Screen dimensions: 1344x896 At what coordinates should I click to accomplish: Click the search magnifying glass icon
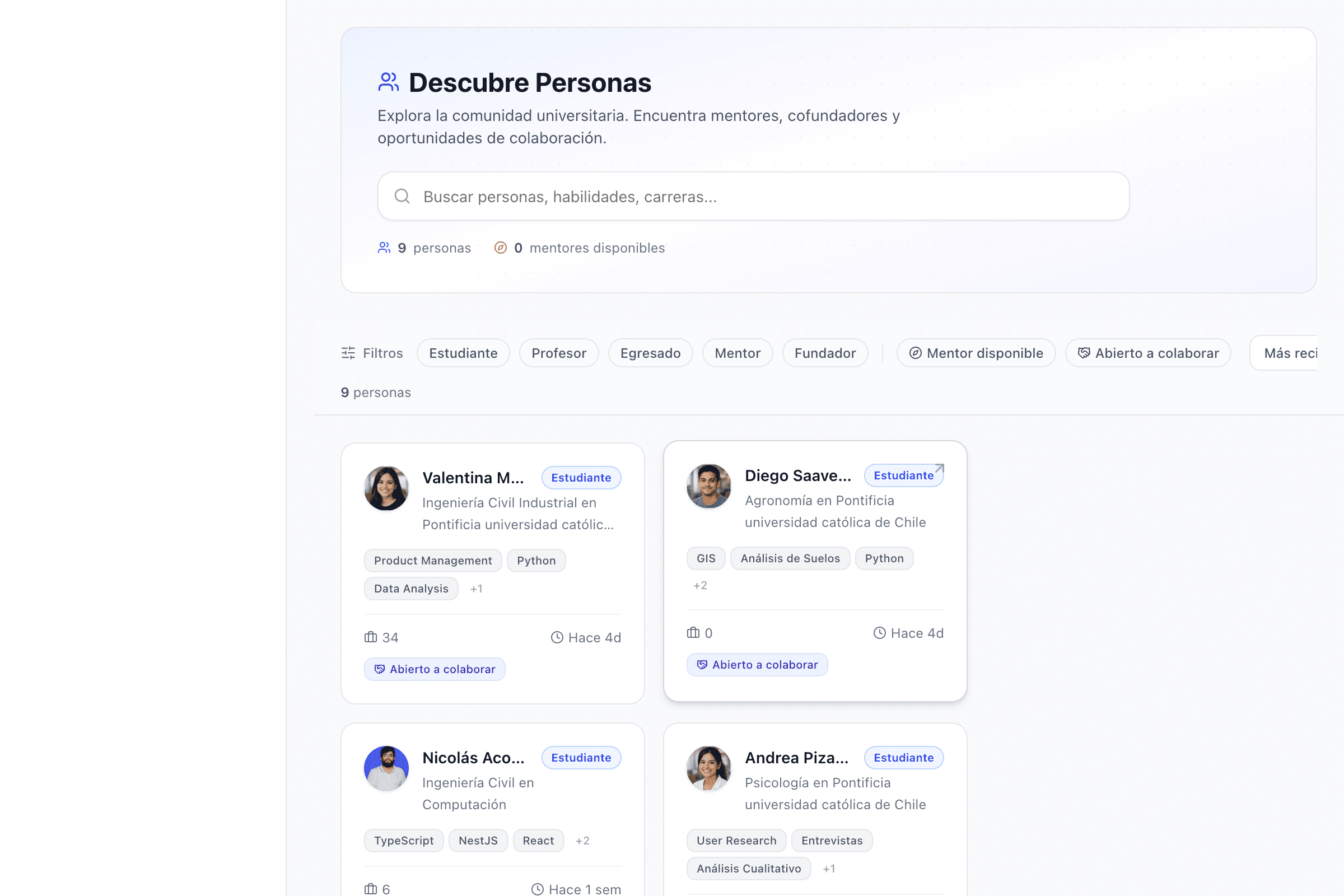(402, 196)
